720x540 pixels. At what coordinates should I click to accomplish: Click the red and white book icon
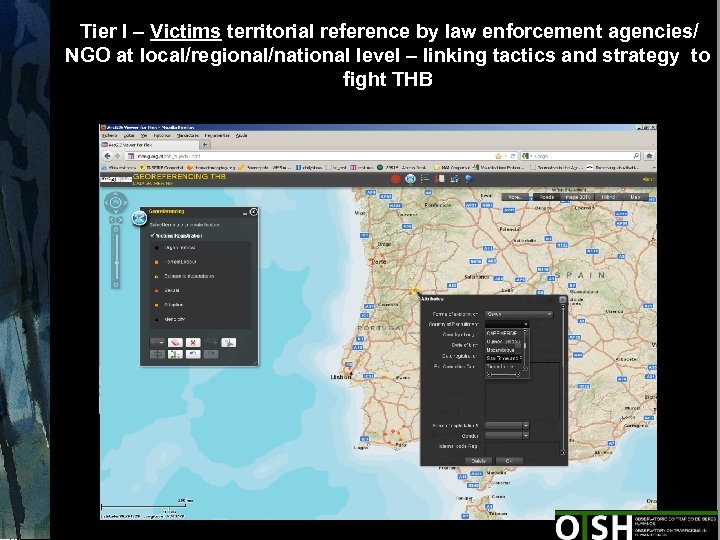(440, 179)
